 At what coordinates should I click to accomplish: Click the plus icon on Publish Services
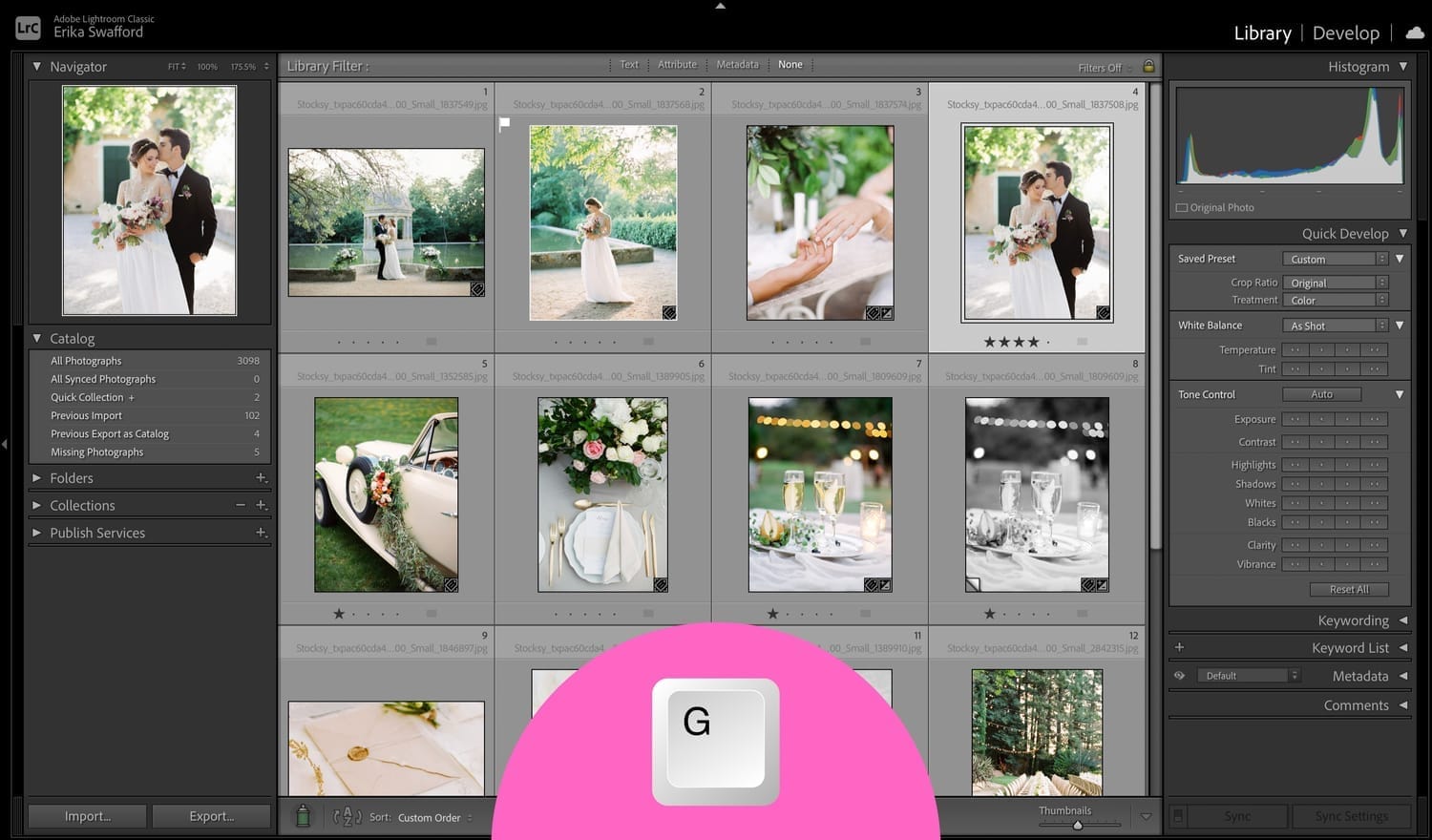261,533
